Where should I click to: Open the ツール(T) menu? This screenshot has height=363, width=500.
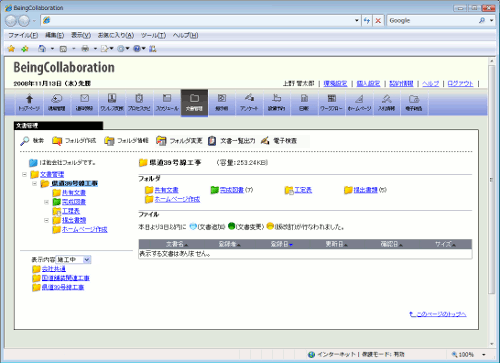point(153,35)
